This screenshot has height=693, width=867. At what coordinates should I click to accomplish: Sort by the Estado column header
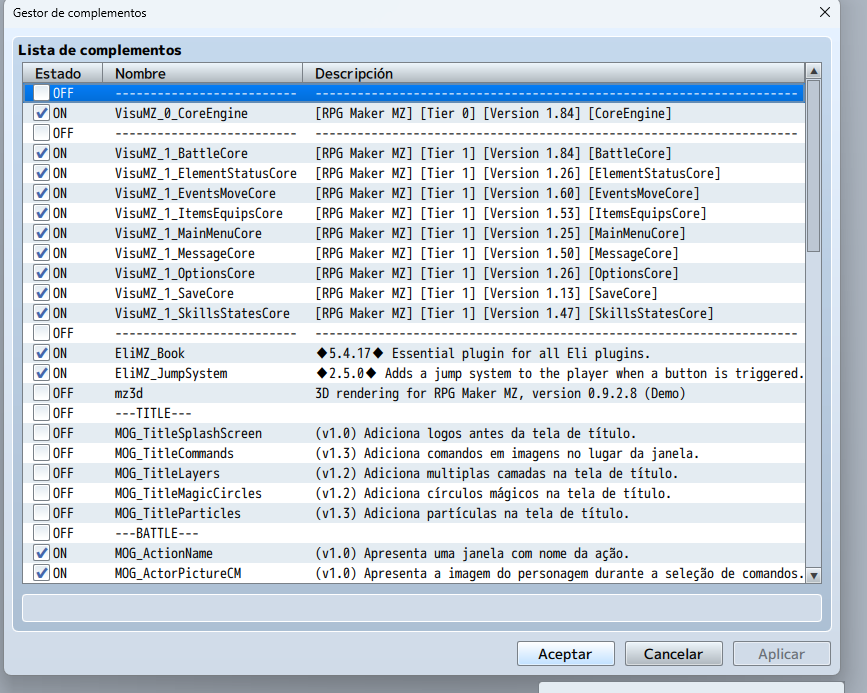tap(62, 74)
